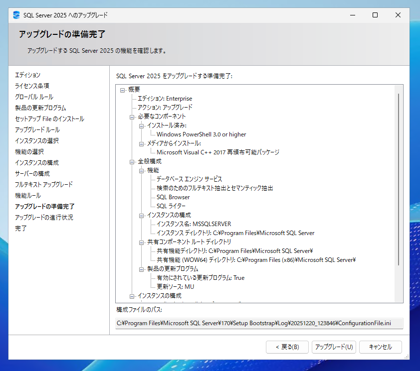This screenshot has height=371, width=420.
Task: Select エディション: Enterprise tree row
Action: click(x=165, y=99)
